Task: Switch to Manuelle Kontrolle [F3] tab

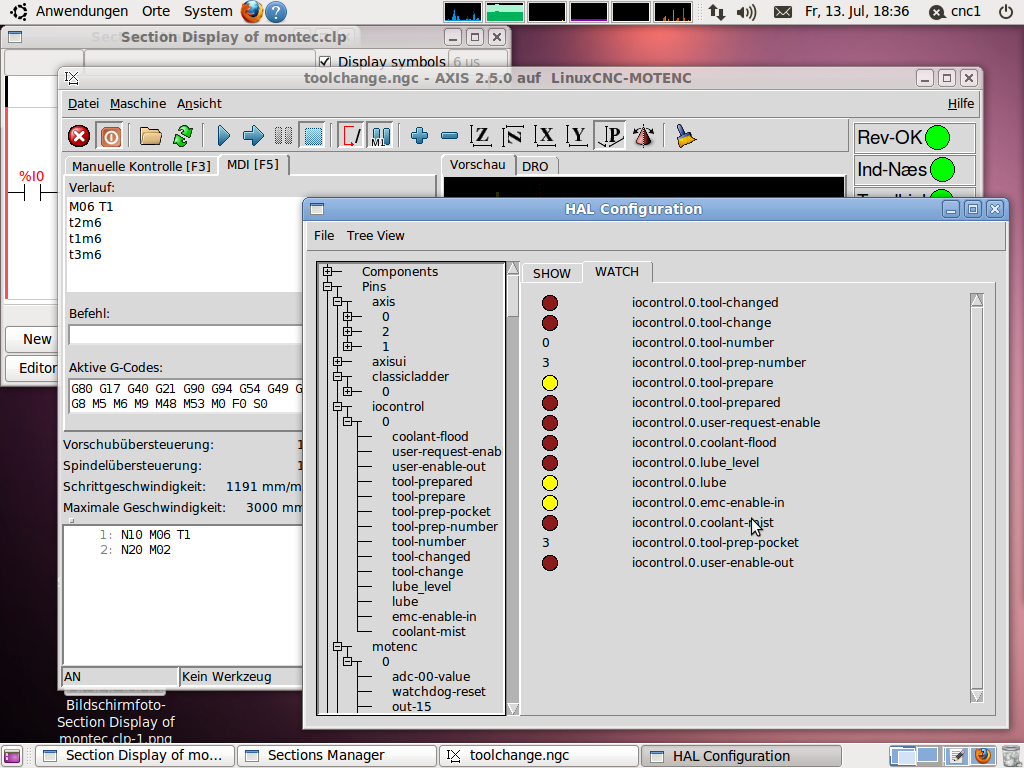Action: [x=141, y=166]
